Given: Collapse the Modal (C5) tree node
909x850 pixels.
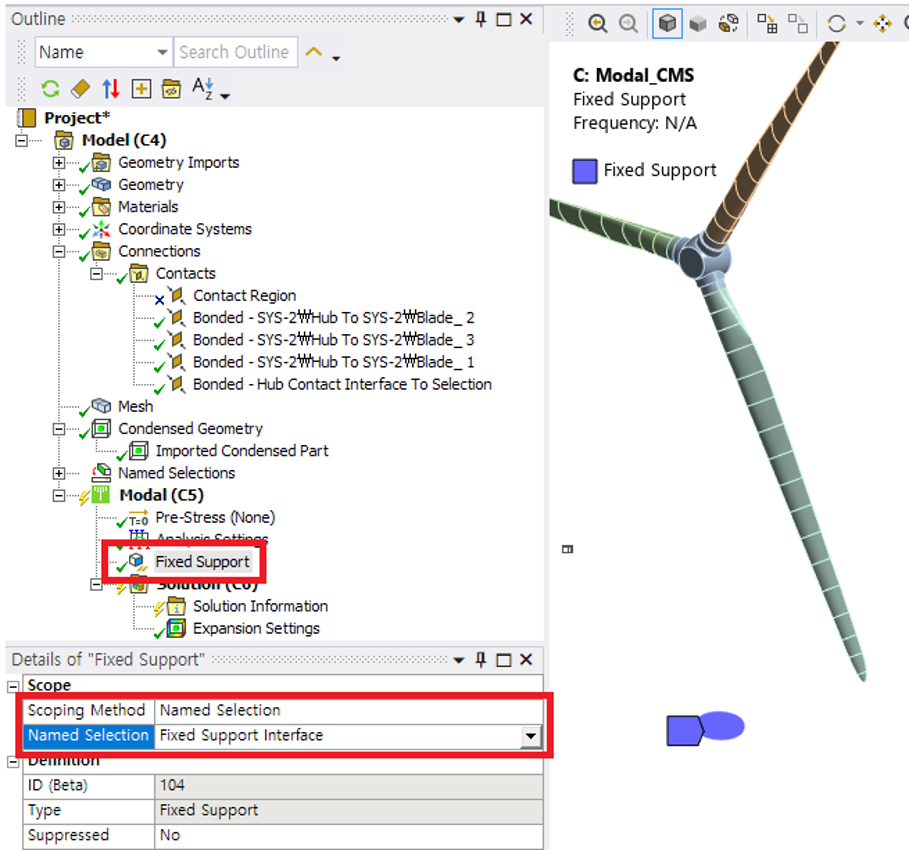Looking at the screenshot, I should [59, 496].
